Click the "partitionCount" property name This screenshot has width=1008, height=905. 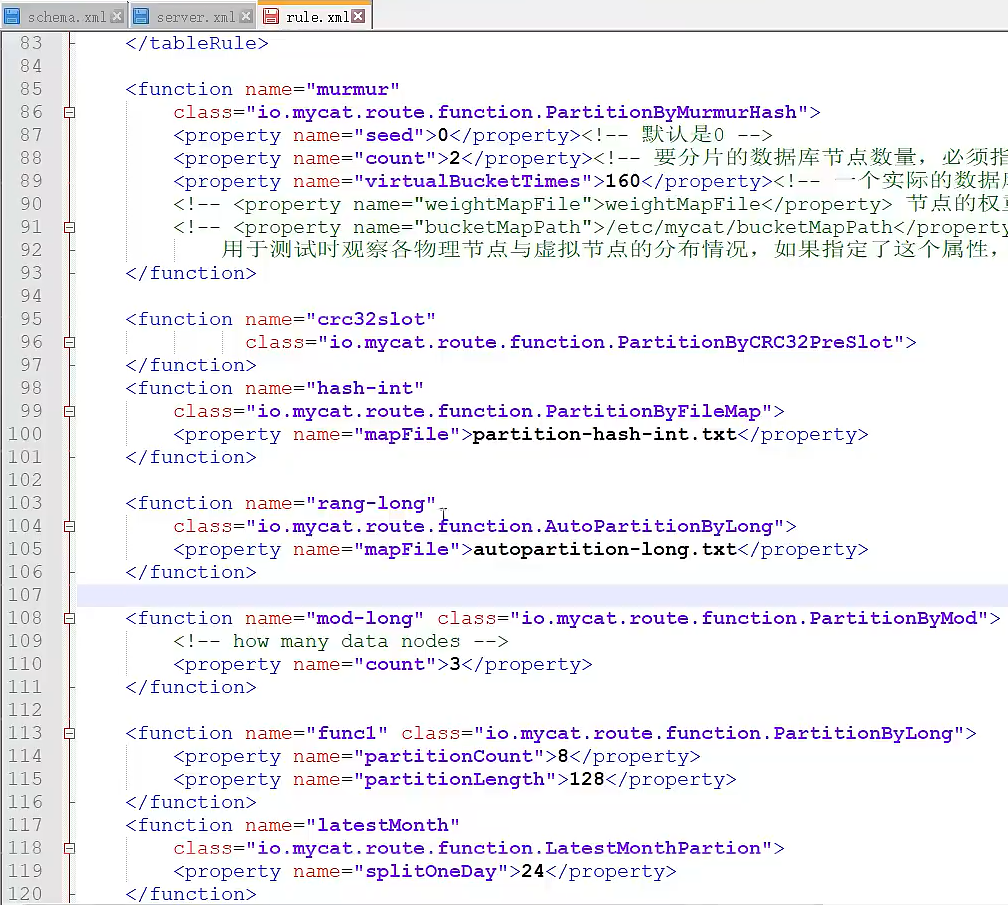449,757
